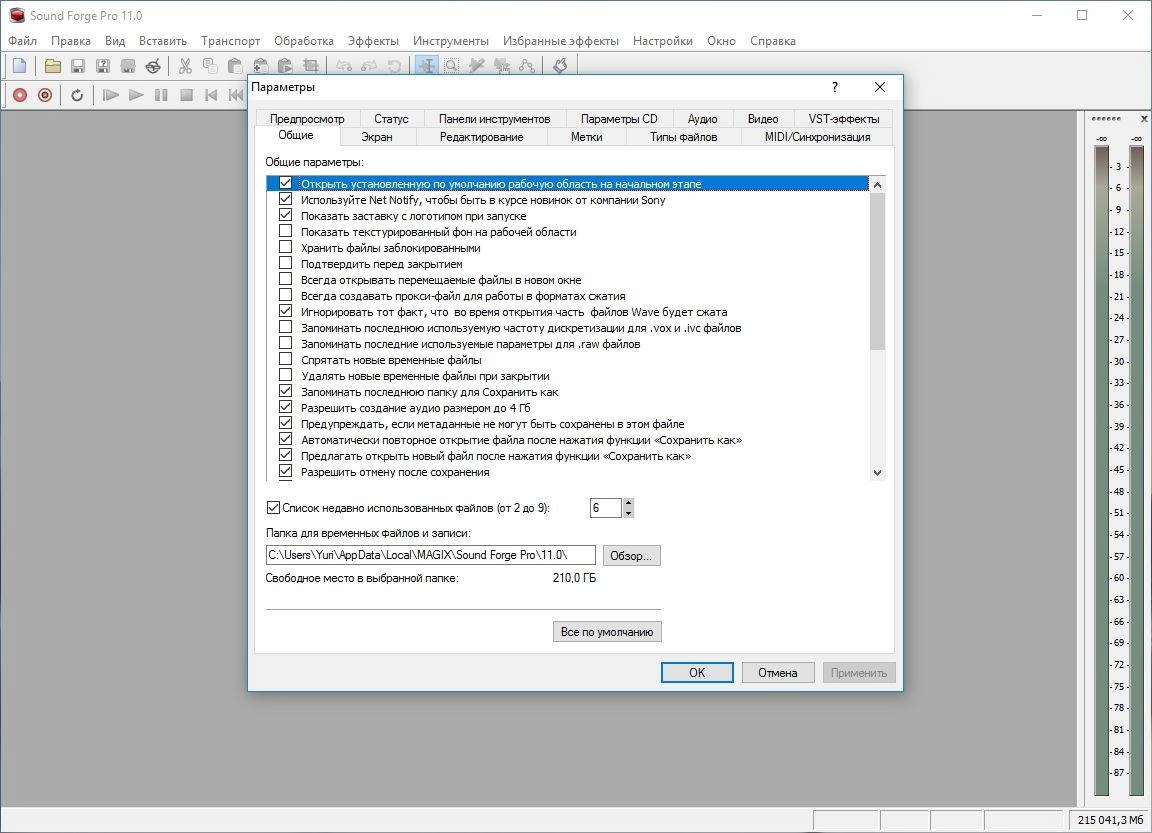1152x833 pixels.
Task: Click the Undo toolbar icon
Action: tap(344, 66)
